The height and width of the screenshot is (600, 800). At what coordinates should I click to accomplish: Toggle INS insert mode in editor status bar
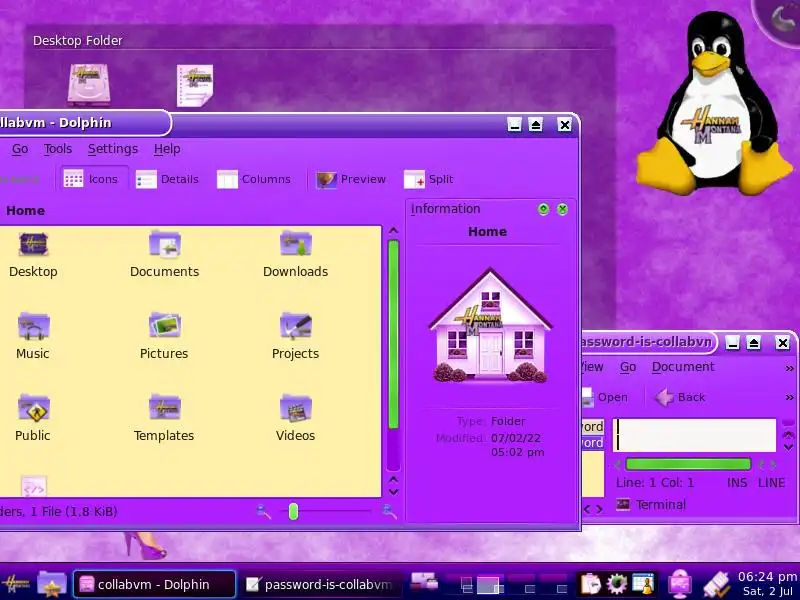(737, 483)
